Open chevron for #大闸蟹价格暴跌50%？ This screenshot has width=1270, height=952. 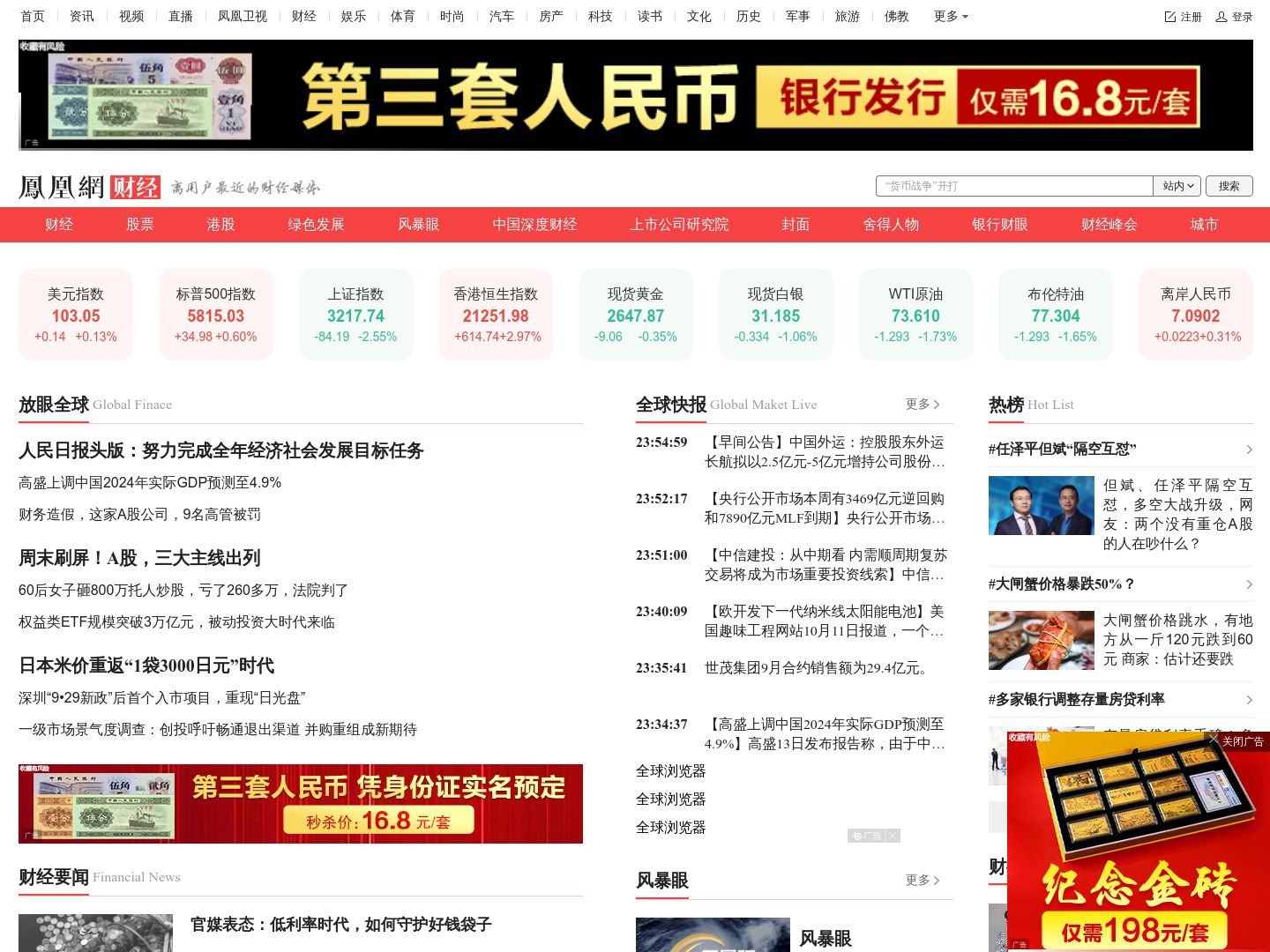1249,584
